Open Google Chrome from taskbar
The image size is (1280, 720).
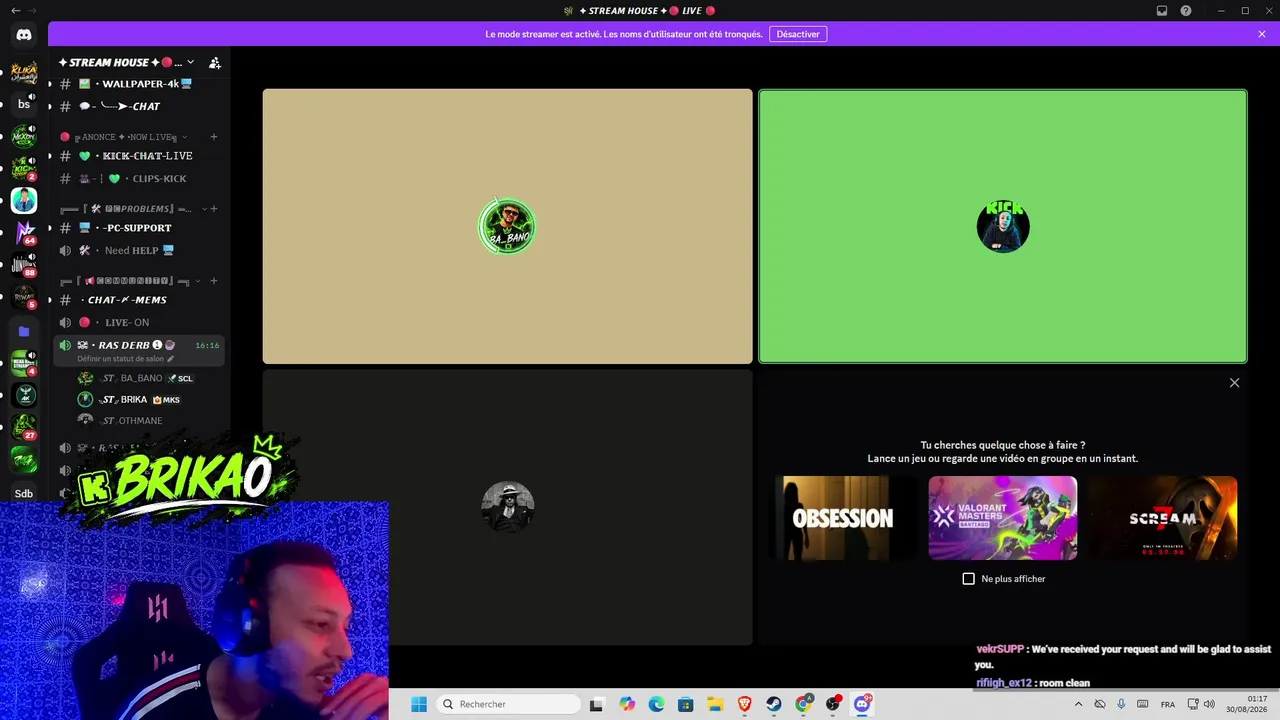(x=803, y=704)
